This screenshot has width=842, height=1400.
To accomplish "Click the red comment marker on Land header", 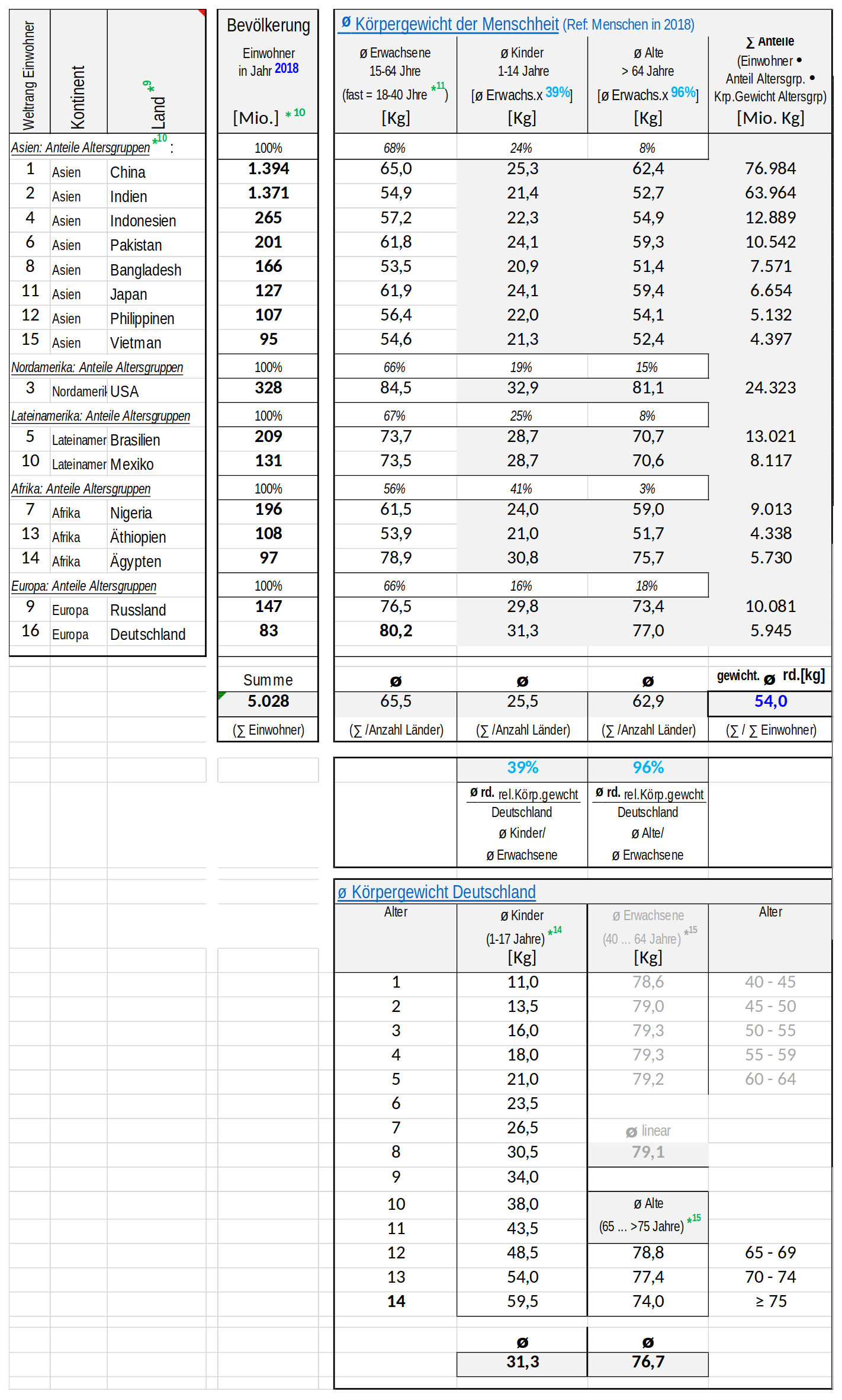I will pos(203,12).
